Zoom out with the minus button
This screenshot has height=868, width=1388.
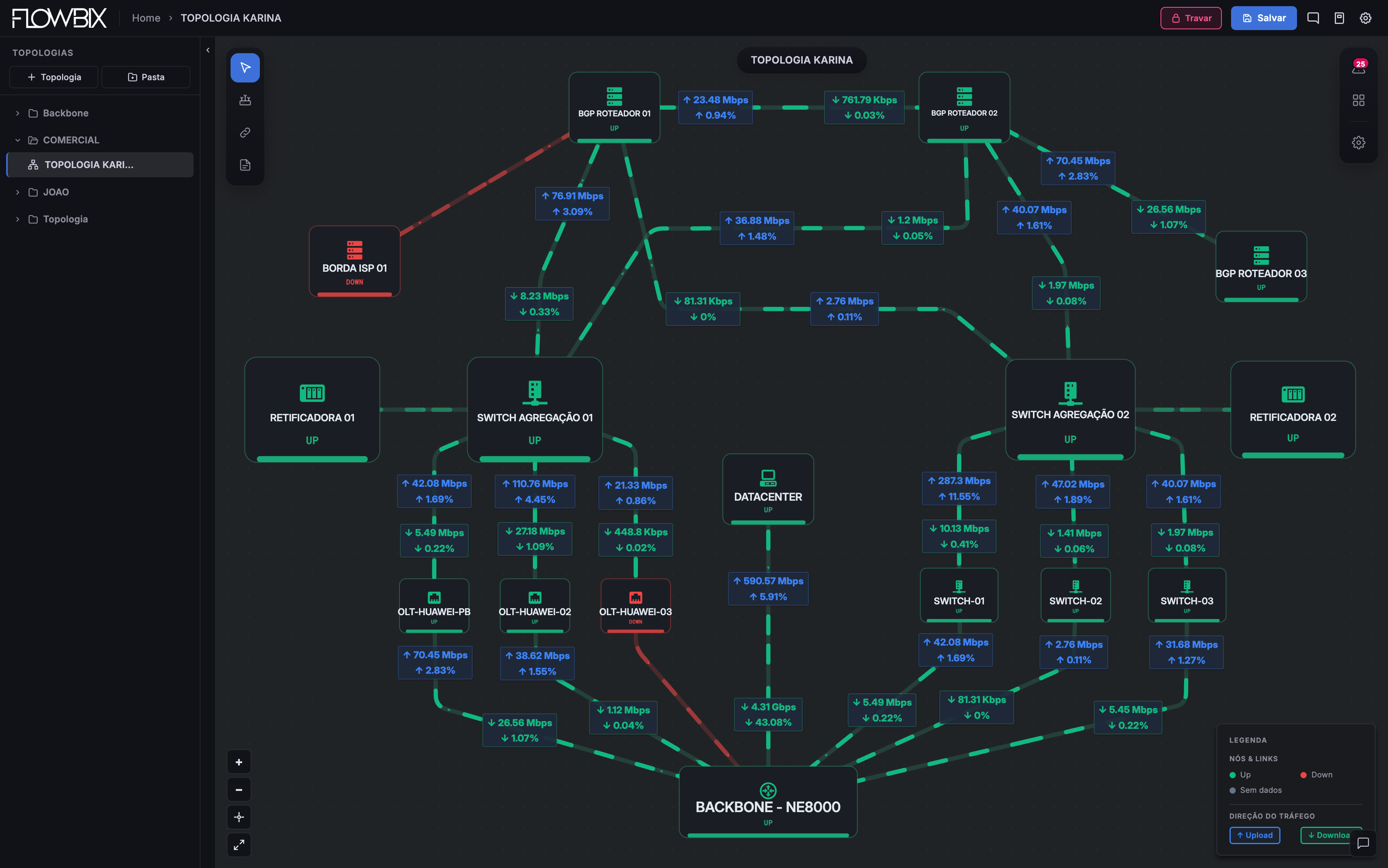point(239,790)
